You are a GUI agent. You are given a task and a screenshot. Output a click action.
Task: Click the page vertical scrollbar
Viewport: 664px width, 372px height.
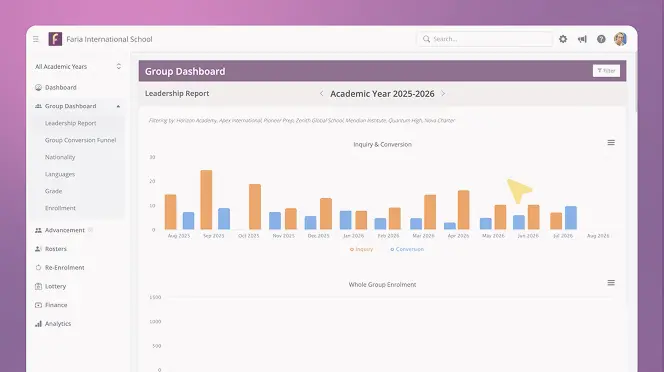point(636,81)
